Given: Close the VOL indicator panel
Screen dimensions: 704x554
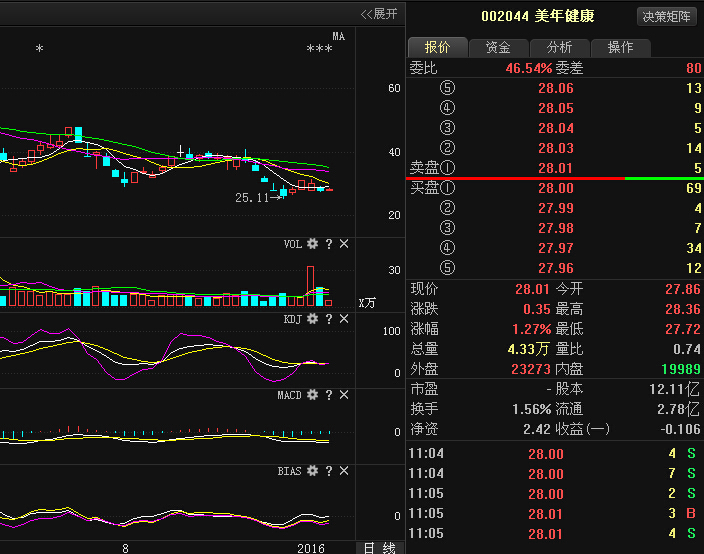Looking at the screenshot, I should [344, 244].
